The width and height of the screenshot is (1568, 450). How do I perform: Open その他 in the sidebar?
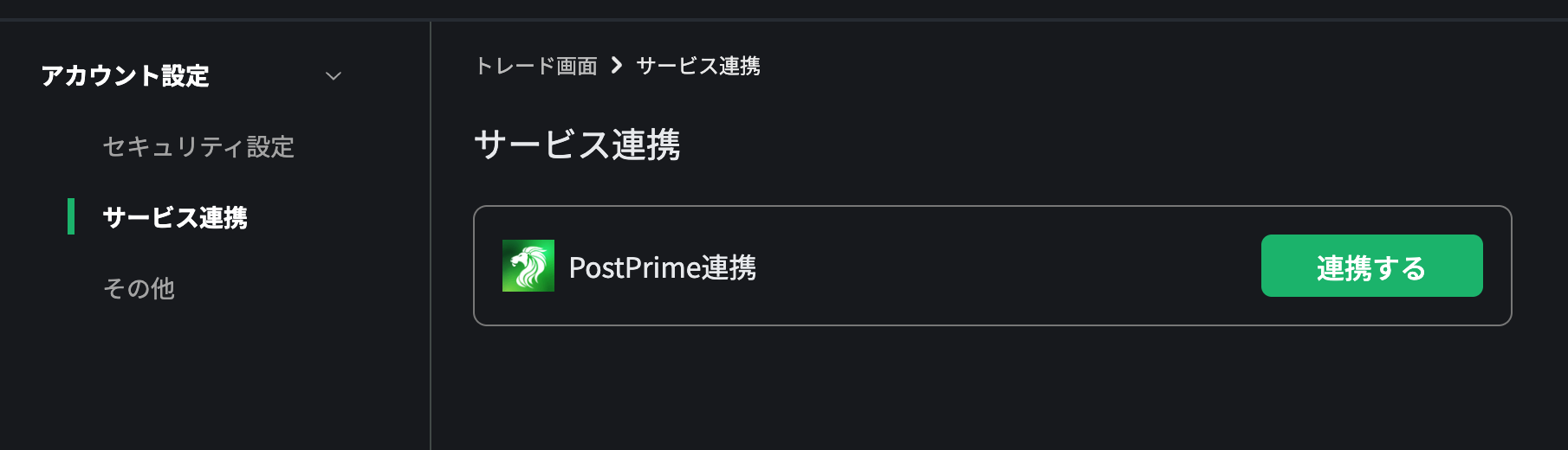coord(139,288)
